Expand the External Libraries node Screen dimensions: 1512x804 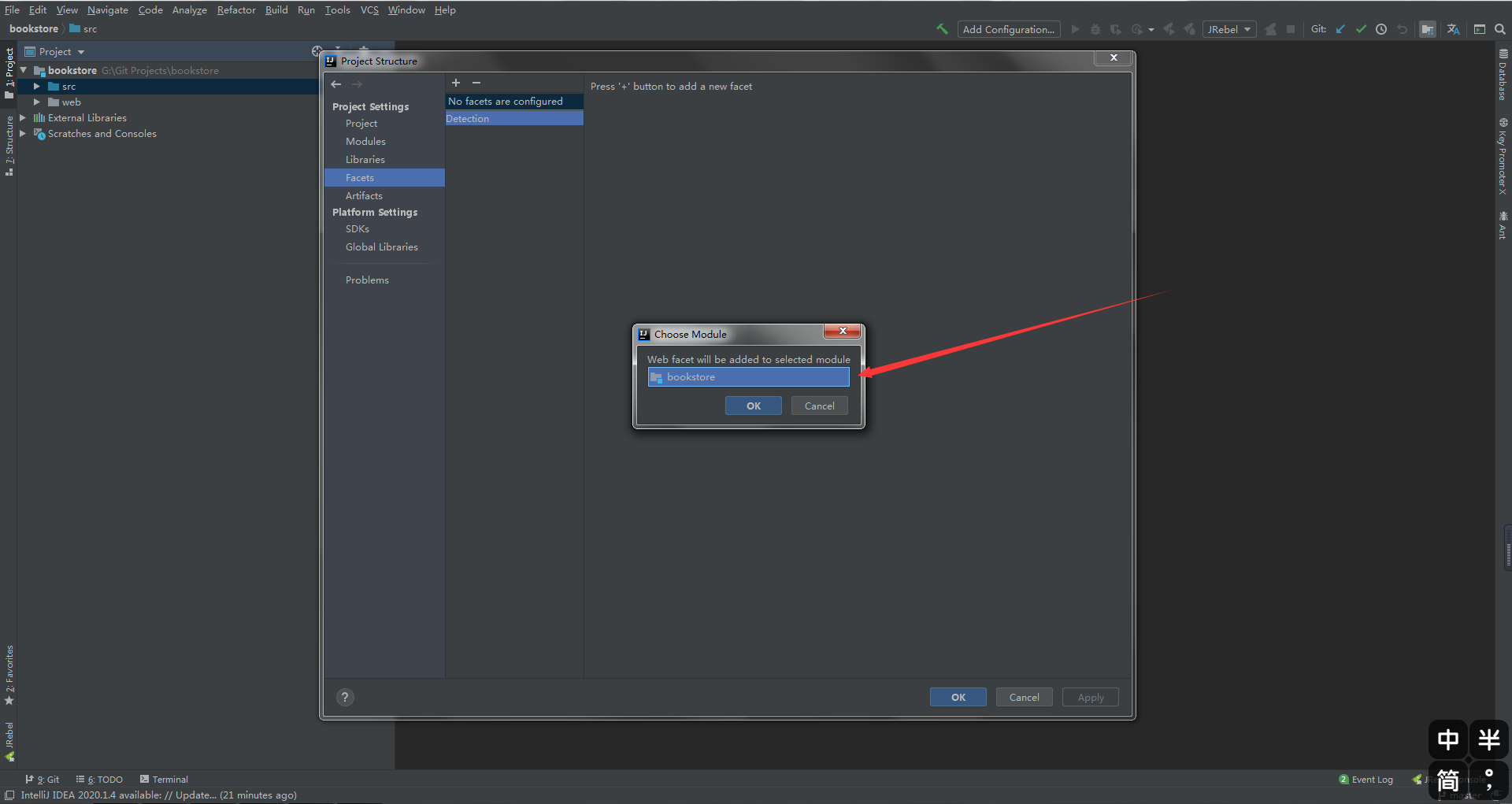coord(23,118)
